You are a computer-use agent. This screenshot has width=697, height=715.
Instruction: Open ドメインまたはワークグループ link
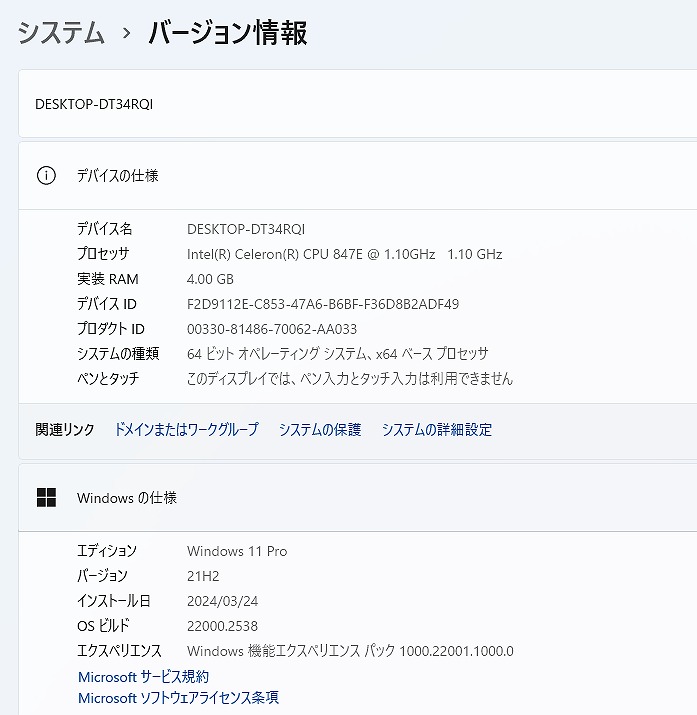(186, 430)
